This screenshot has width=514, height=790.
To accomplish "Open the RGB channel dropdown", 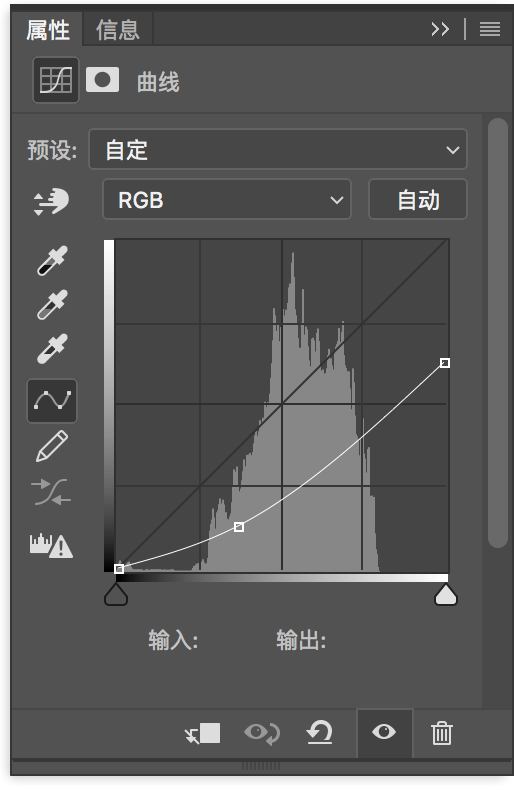I will [x=227, y=200].
